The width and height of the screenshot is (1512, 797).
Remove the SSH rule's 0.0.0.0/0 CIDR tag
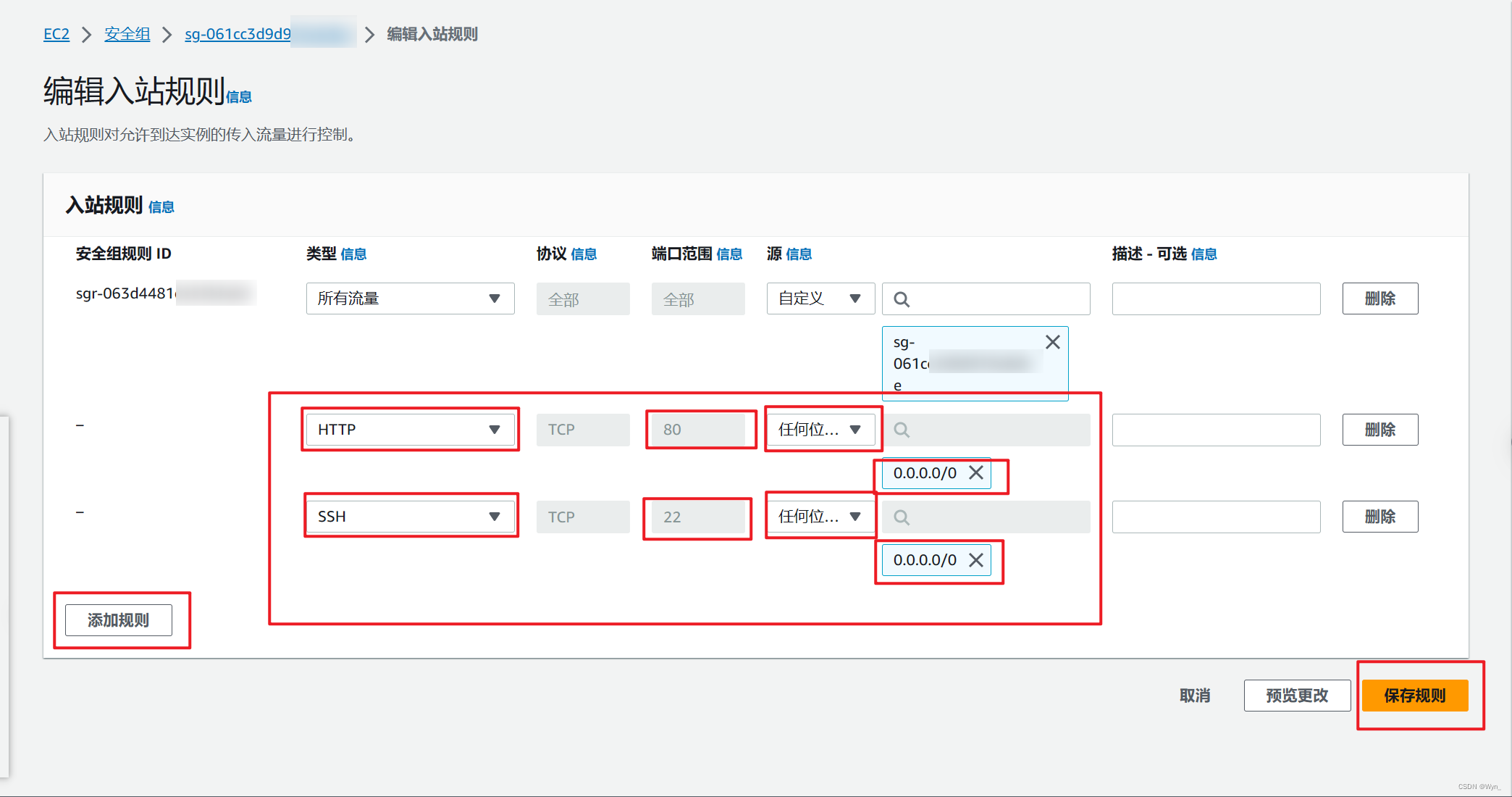pyautogui.click(x=976, y=560)
